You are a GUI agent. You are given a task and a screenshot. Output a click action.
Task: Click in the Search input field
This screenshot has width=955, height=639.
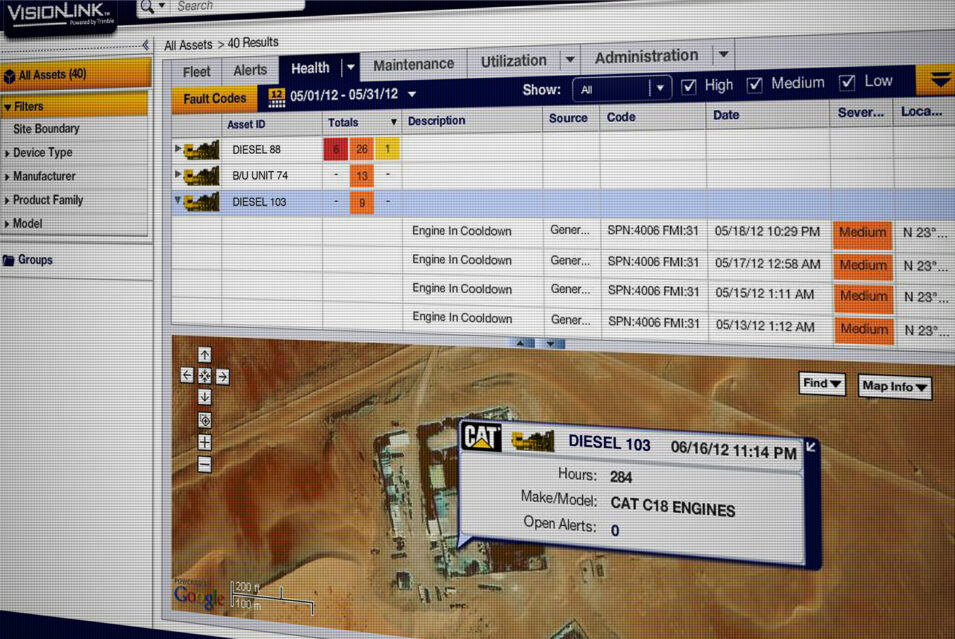click(238, 5)
